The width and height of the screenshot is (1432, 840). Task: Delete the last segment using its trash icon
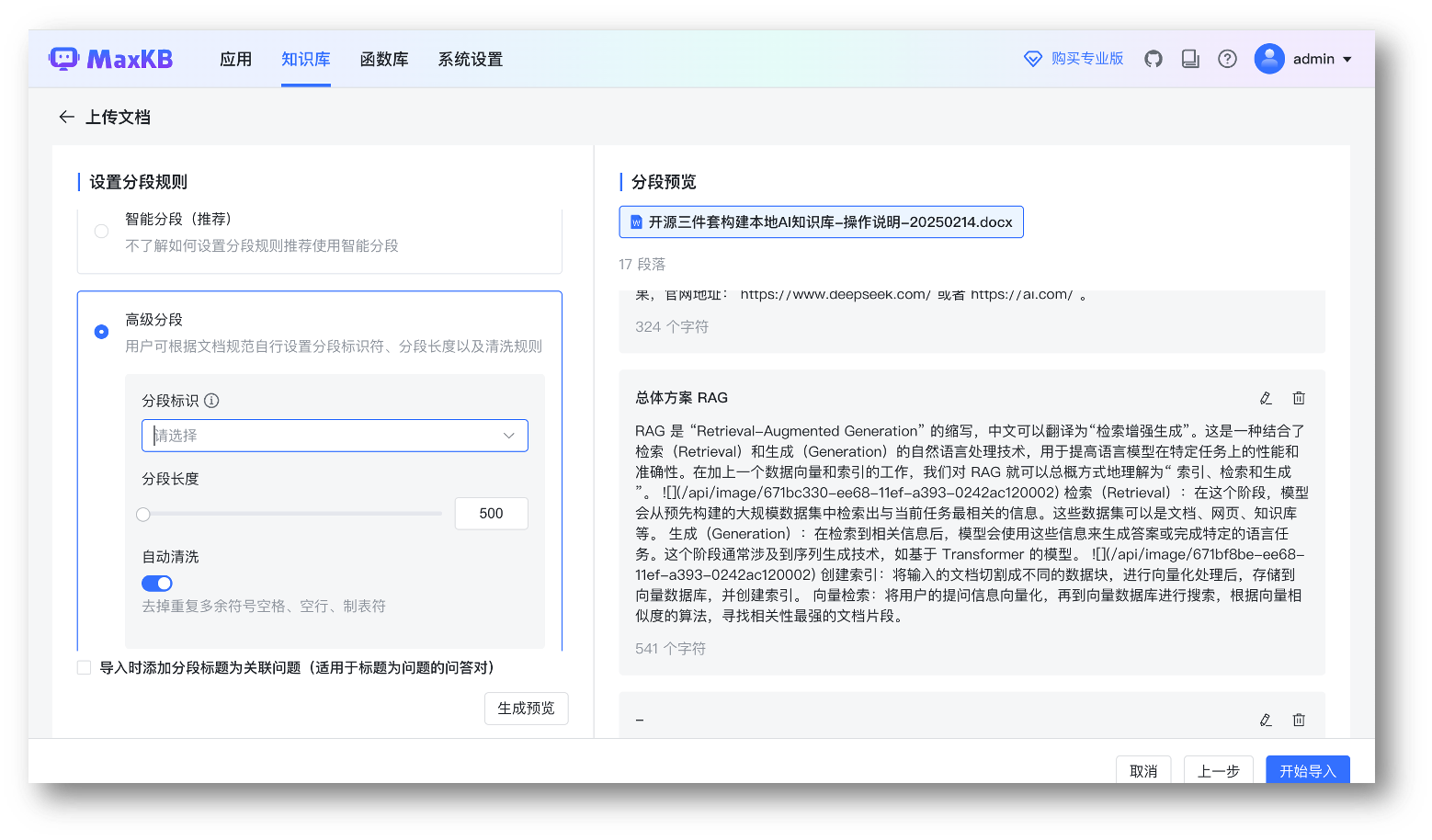(1299, 720)
